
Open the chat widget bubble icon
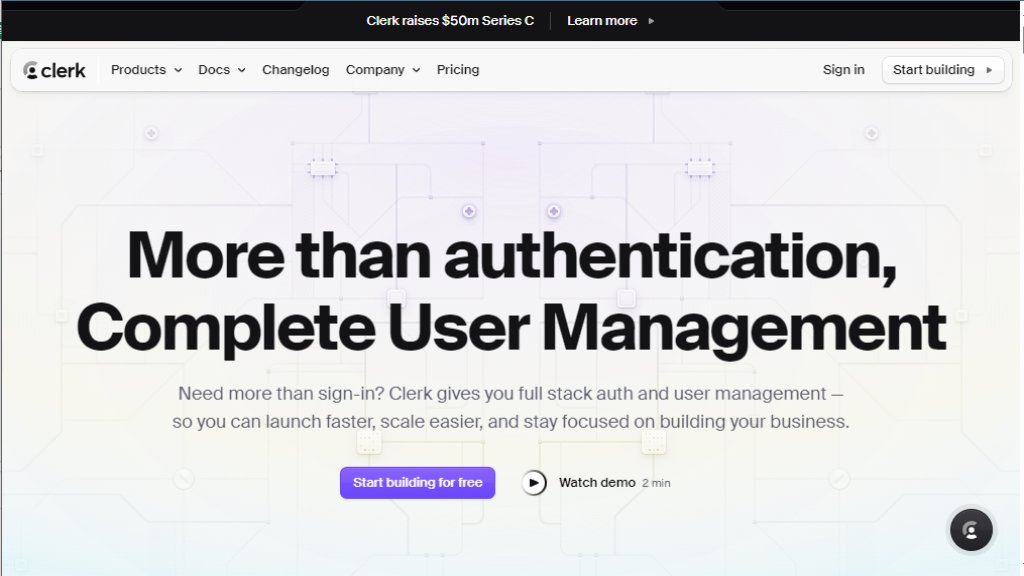(x=970, y=530)
